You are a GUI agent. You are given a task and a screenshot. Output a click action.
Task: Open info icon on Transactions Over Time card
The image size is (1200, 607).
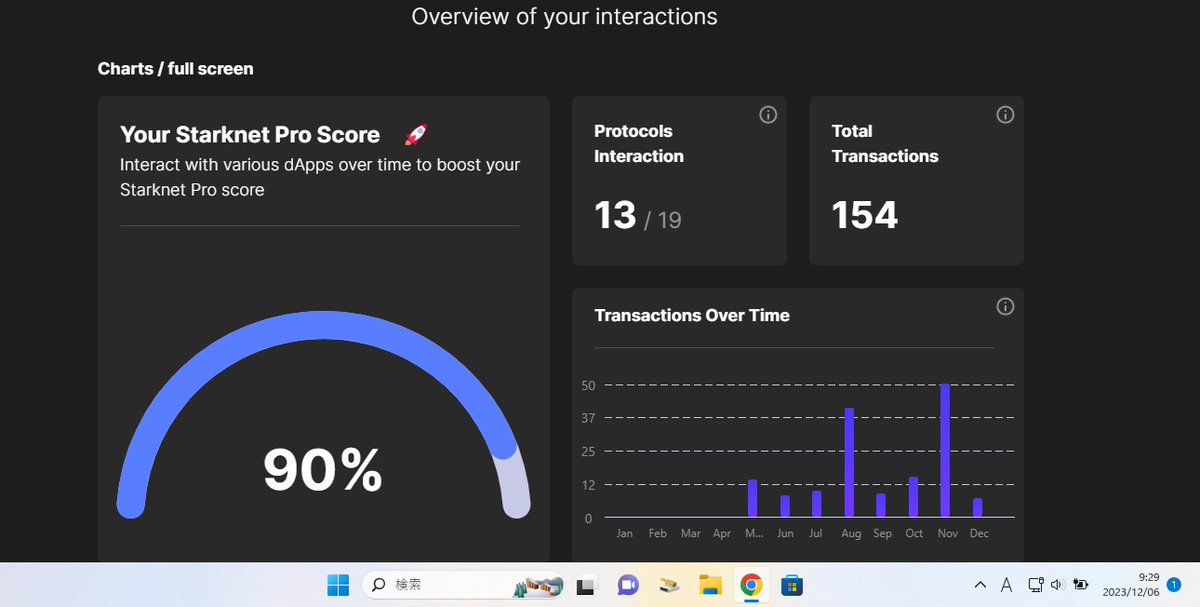click(1006, 306)
